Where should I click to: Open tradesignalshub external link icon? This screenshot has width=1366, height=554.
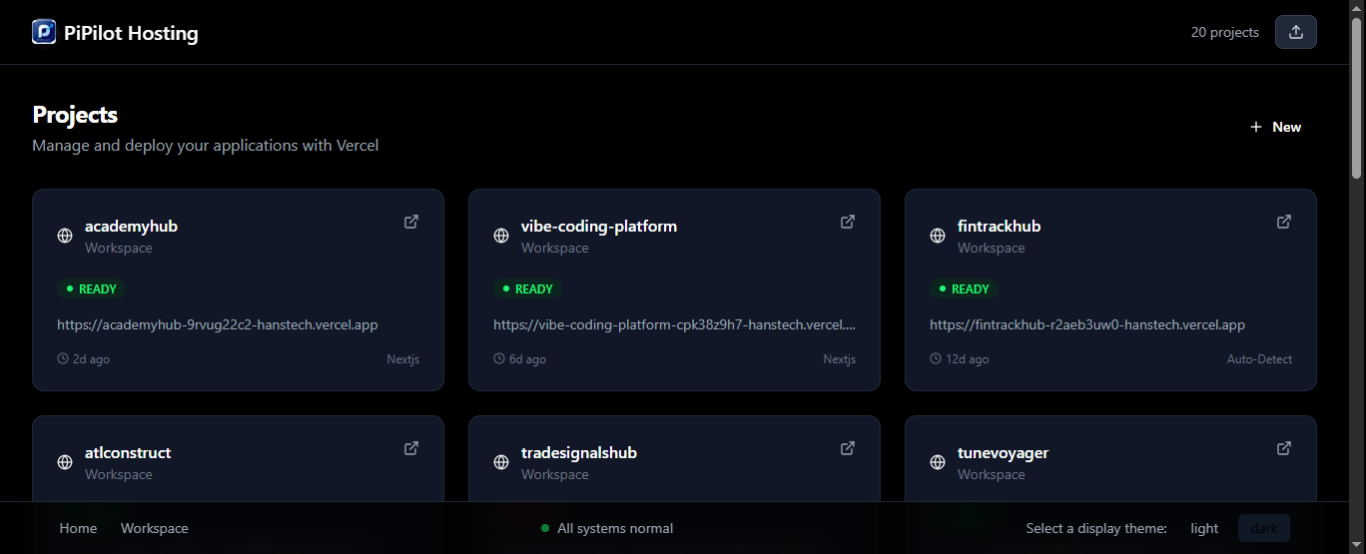coord(848,448)
